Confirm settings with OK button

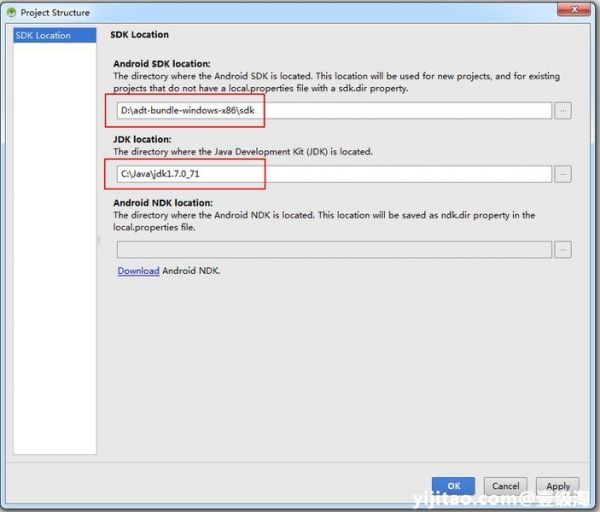point(453,486)
